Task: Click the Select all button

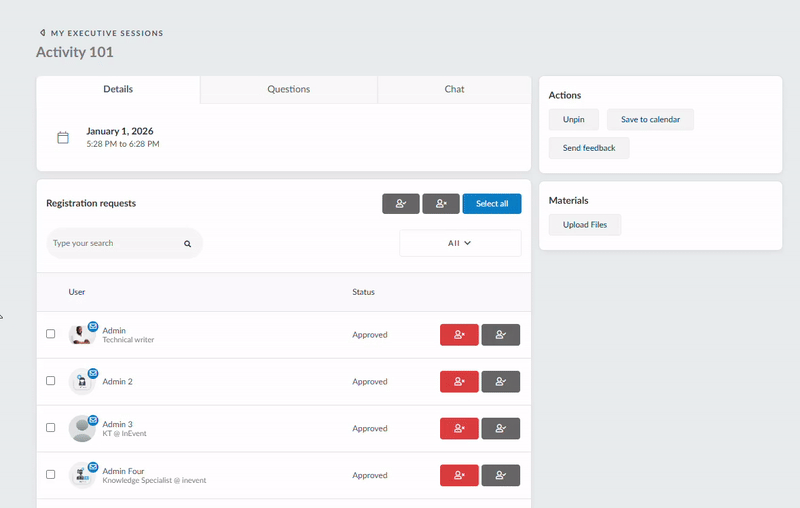Action: pyautogui.click(x=492, y=204)
